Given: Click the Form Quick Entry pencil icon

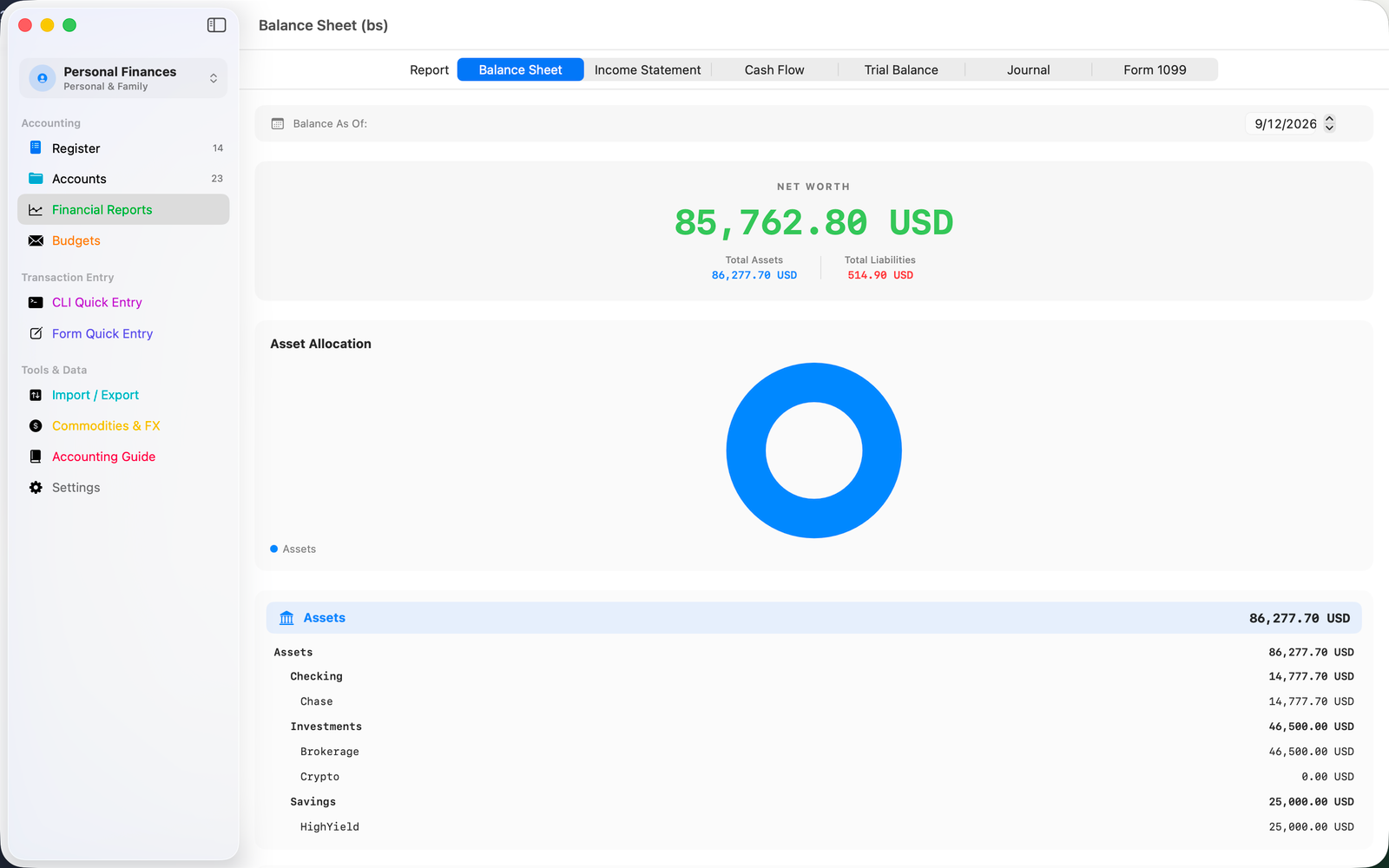Looking at the screenshot, I should coord(36,333).
